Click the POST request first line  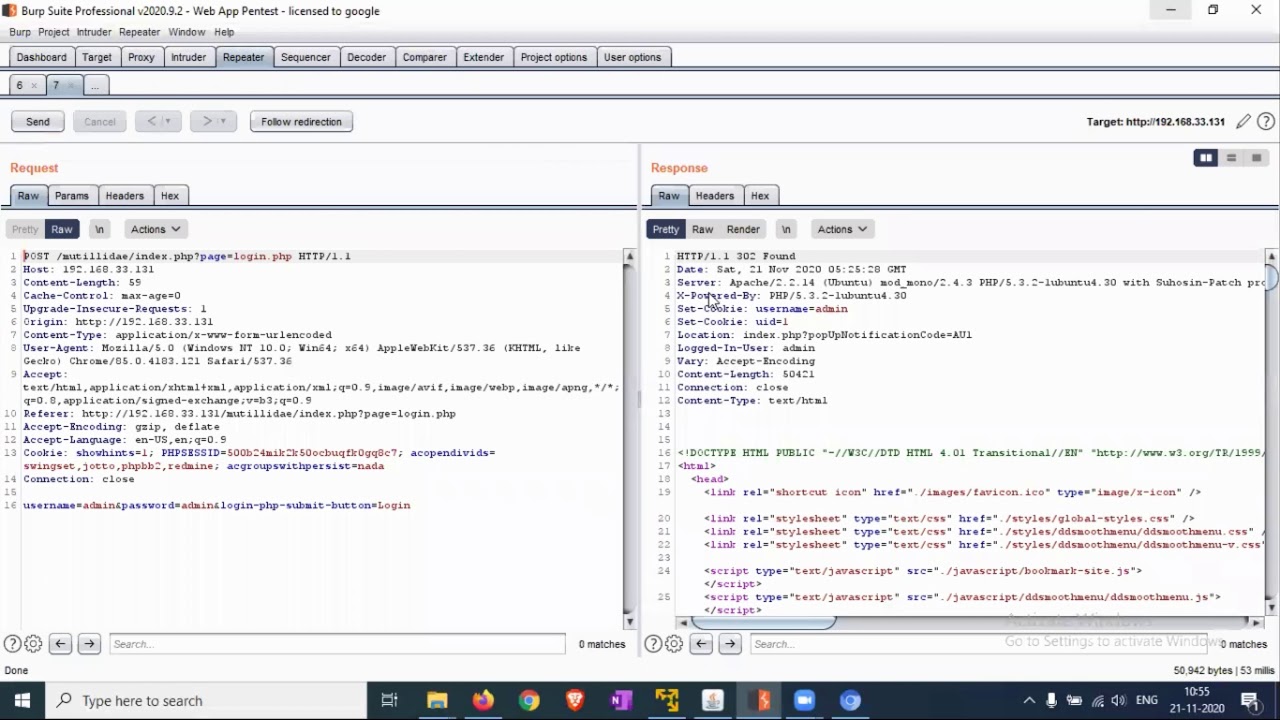click(x=187, y=256)
